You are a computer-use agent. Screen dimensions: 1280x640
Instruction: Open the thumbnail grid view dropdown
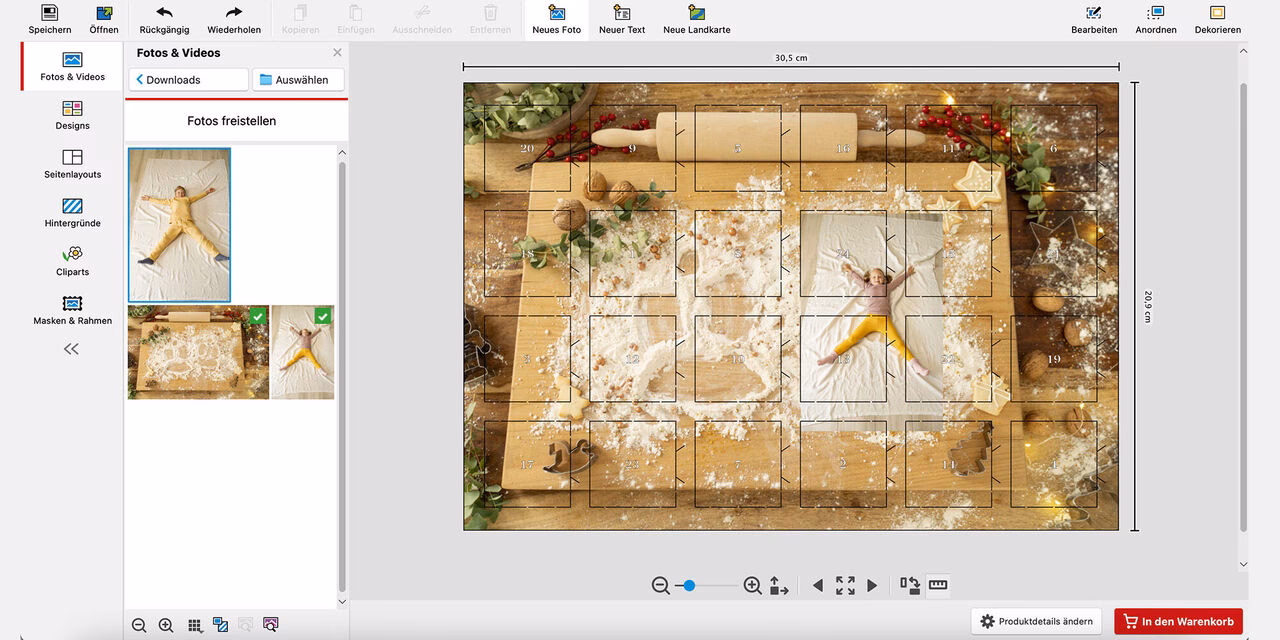click(x=195, y=625)
